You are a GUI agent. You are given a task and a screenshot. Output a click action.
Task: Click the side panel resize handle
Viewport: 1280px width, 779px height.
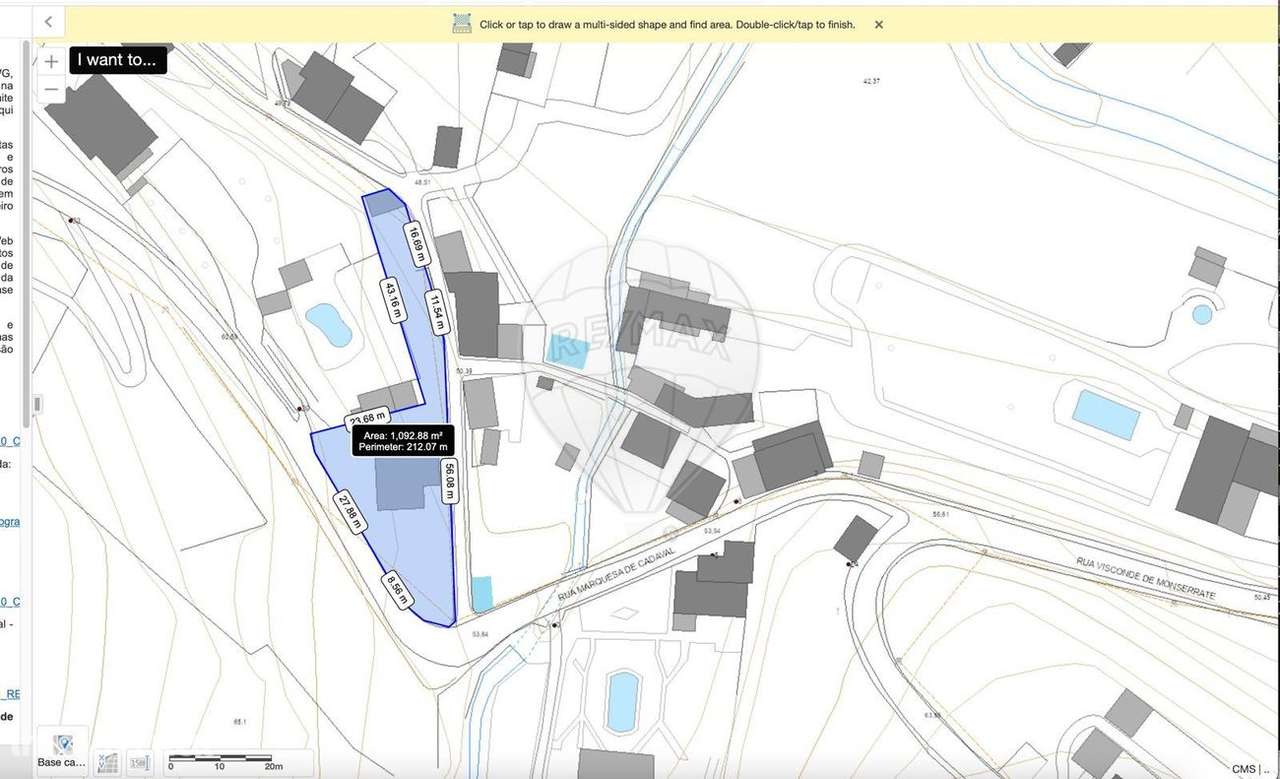(38, 404)
